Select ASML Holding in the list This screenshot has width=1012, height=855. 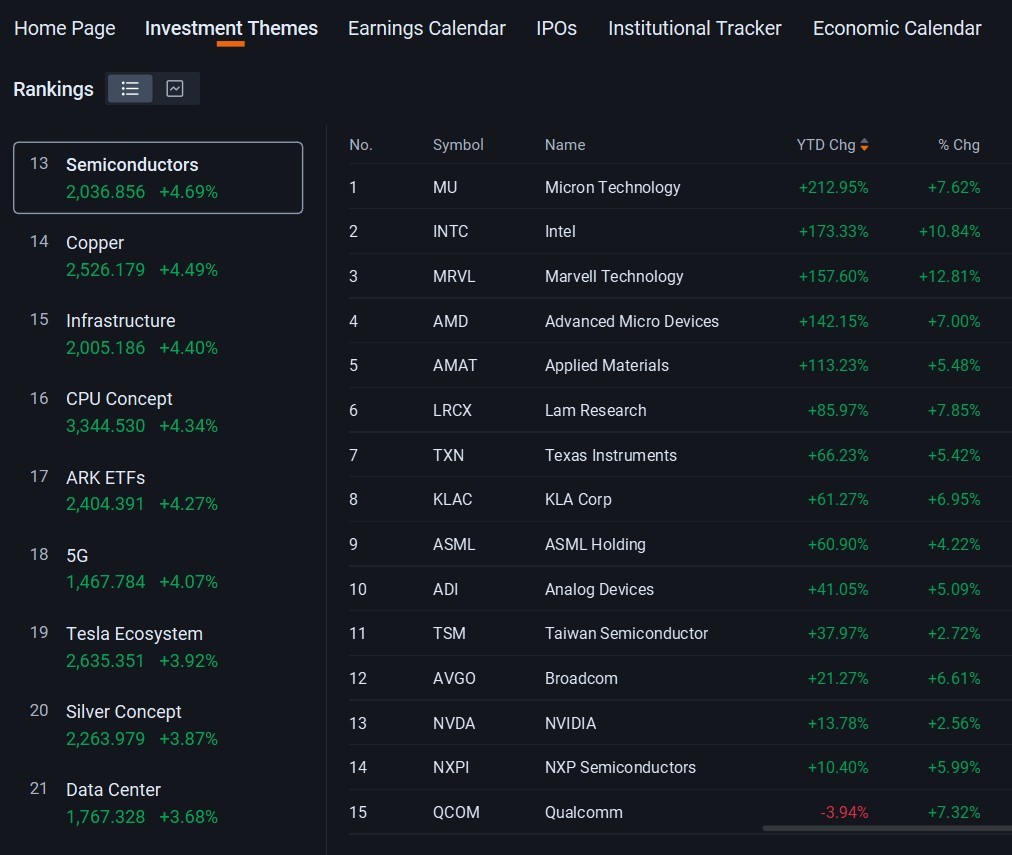point(595,544)
